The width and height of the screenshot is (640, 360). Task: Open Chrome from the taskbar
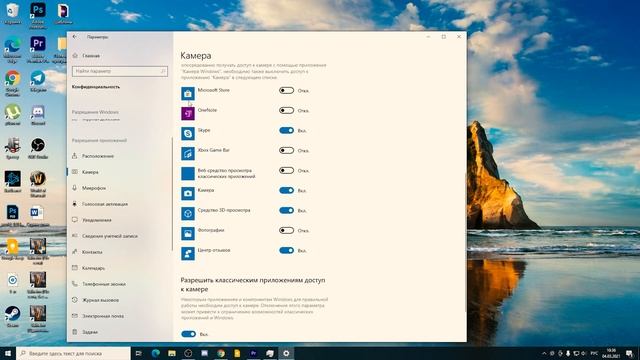[221, 353]
